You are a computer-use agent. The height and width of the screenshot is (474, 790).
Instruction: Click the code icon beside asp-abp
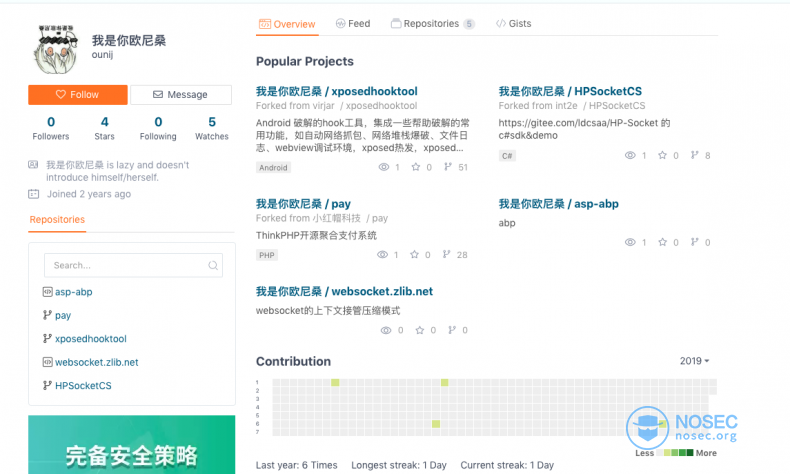[47, 292]
